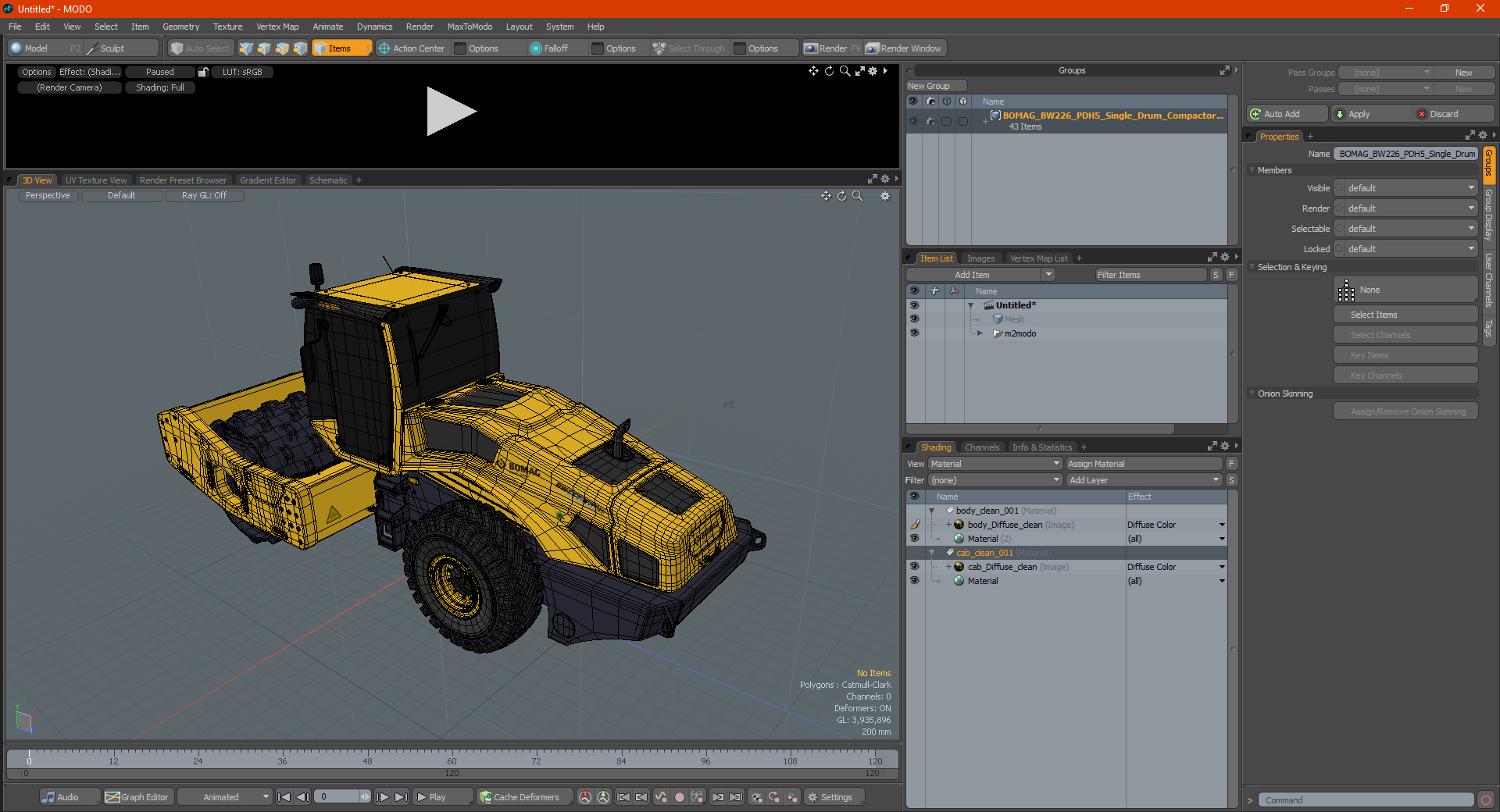Click the 3D viewport zoom icon
The height and width of the screenshot is (812, 1500).
click(857, 196)
